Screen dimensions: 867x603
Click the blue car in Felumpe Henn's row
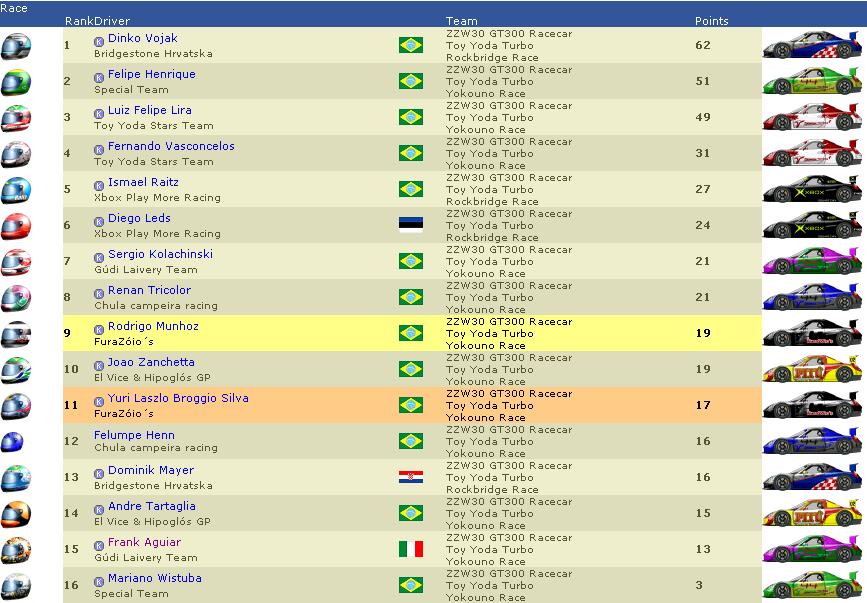click(x=812, y=441)
